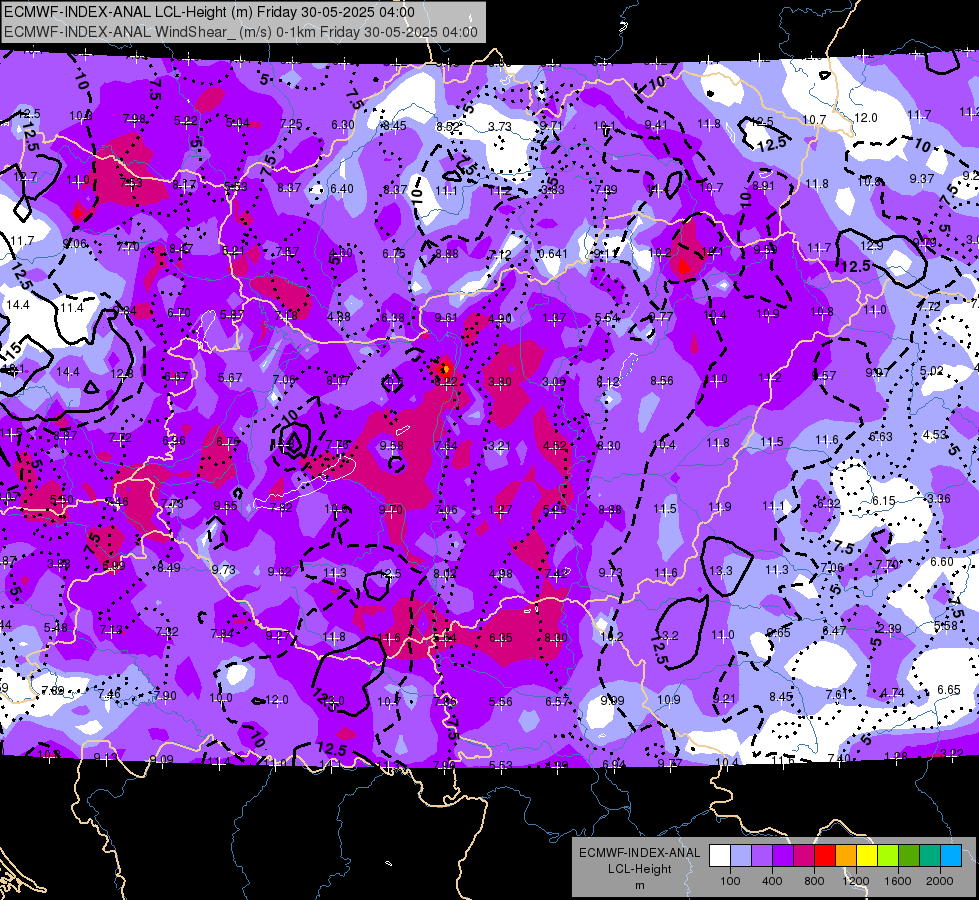This screenshot has height=900, width=979.
Task: Click the '0.641' wind shear value
Action: 553,254
